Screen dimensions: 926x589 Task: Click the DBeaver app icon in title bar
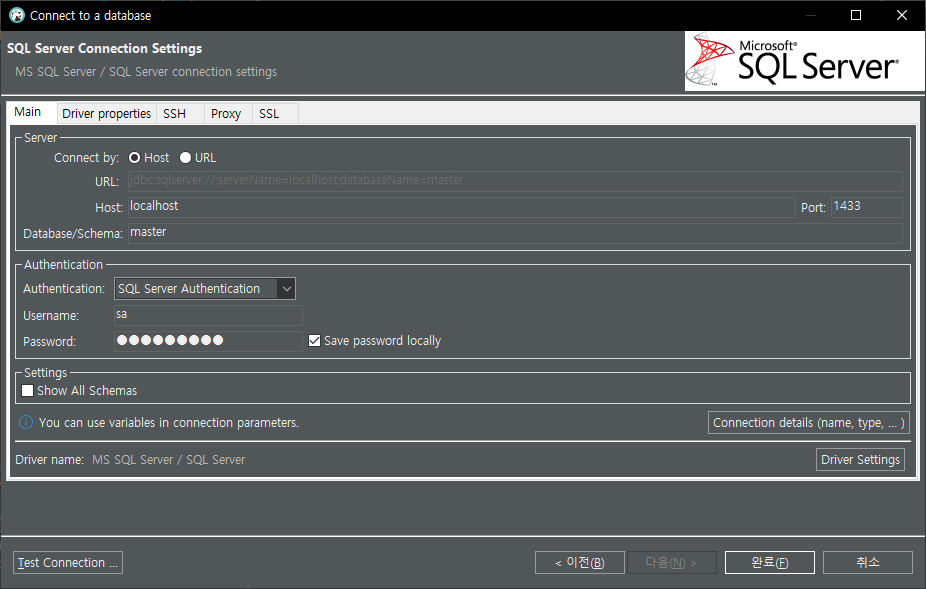click(17, 15)
